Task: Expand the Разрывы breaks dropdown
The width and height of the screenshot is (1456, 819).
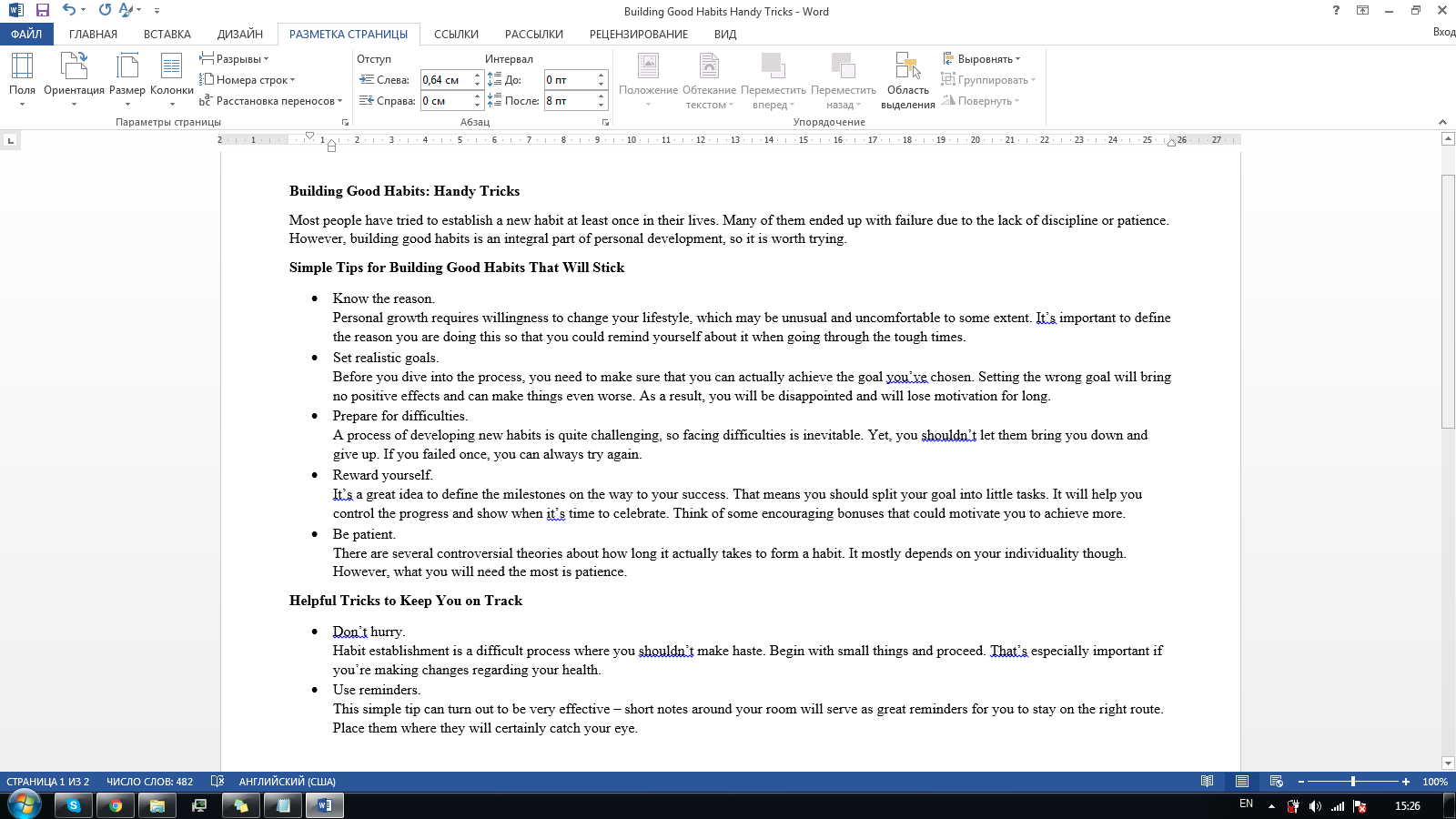Action: [x=234, y=59]
